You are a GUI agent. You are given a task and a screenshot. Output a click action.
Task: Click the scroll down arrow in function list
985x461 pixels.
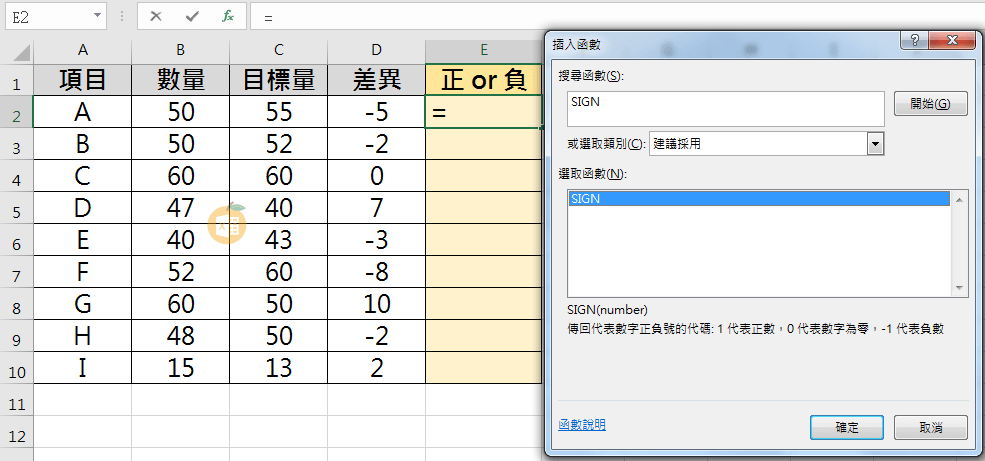pyautogui.click(x=960, y=288)
